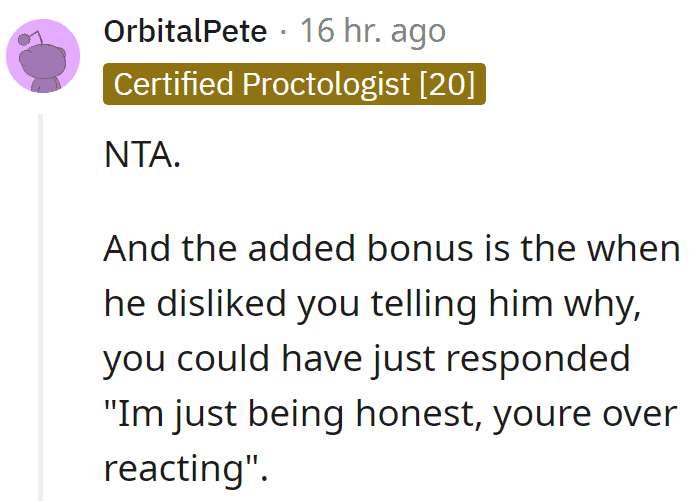Click the word 'telling' in the comment
The width and height of the screenshot is (697, 501).
pyautogui.click(x=424, y=304)
